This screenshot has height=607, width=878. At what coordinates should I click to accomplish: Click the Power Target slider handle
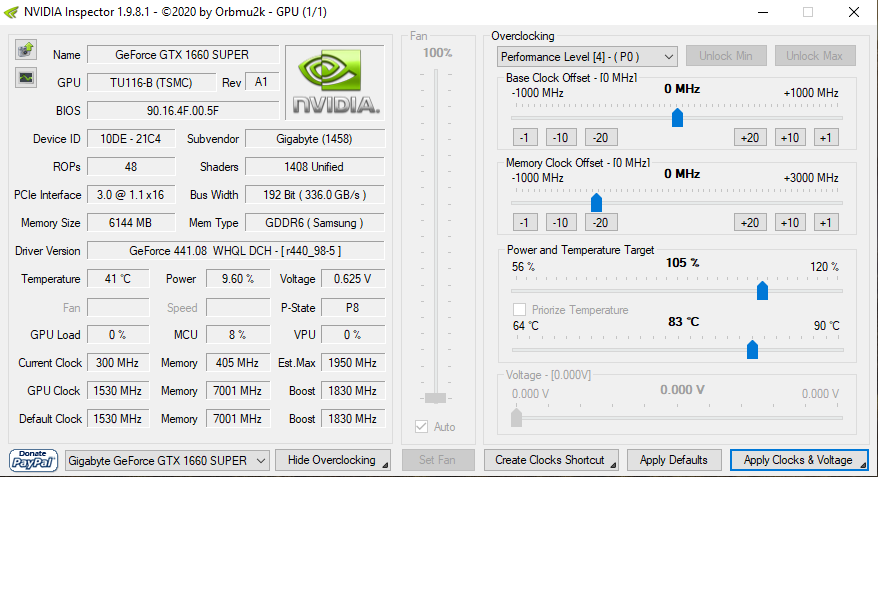[762, 291]
